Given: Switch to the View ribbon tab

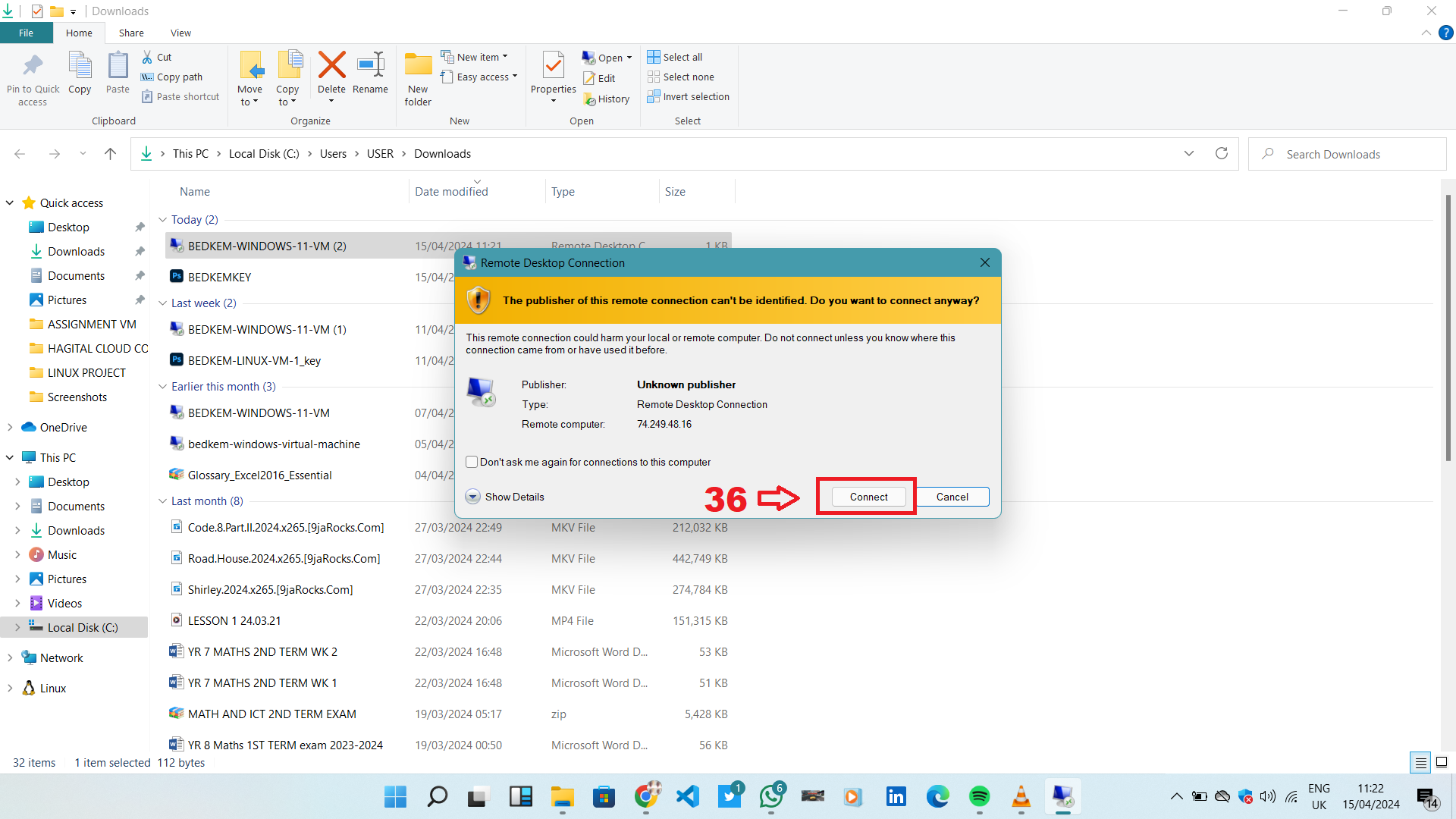Looking at the screenshot, I should [180, 33].
